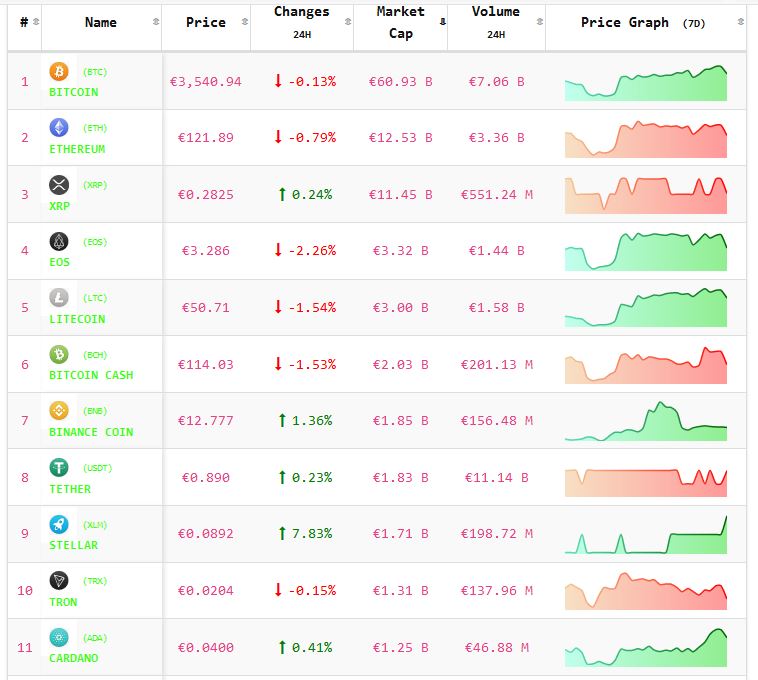Viewport: 758px width, 680px height.
Task: Click the Tether coin icon
Action: click(x=60, y=468)
